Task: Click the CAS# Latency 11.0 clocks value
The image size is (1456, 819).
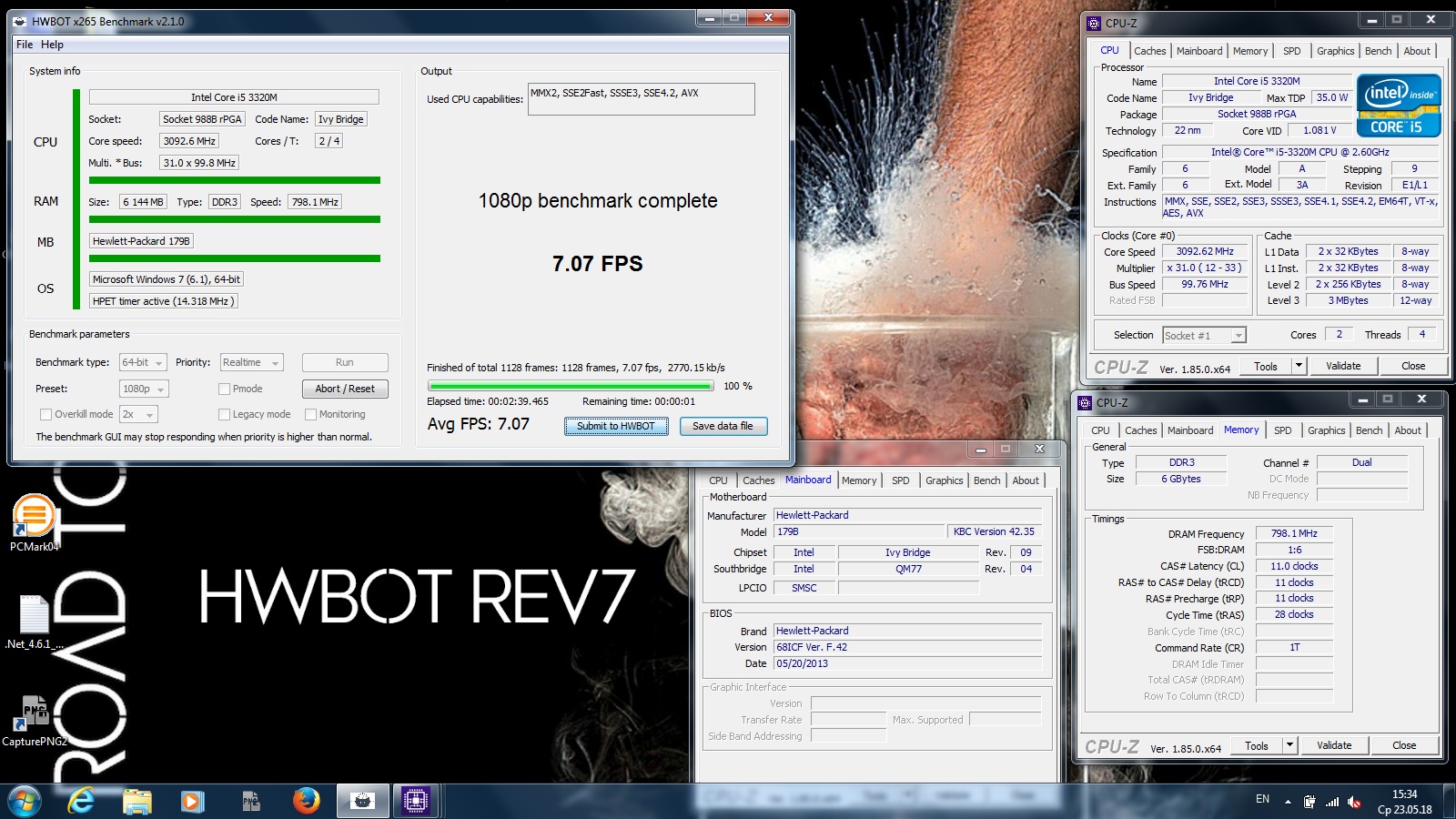Action: coord(1294,566)
